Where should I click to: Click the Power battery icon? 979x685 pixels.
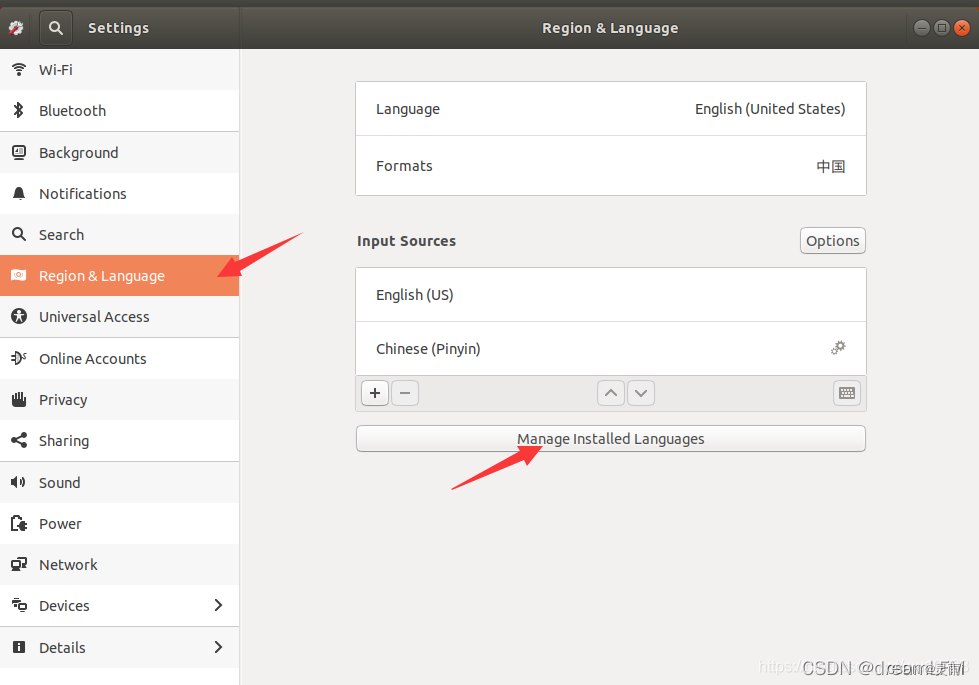(19, 523)
